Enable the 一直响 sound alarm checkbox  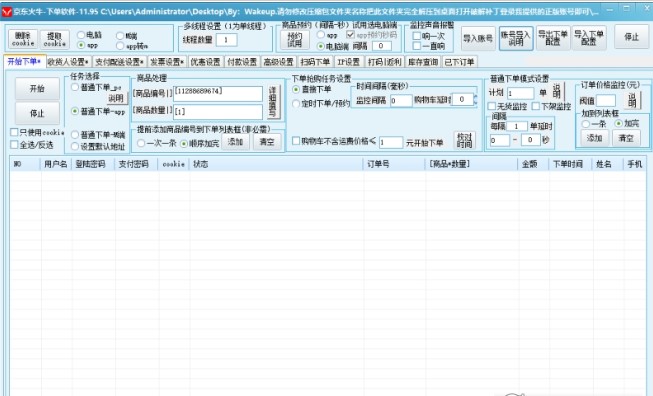[416, 46]
